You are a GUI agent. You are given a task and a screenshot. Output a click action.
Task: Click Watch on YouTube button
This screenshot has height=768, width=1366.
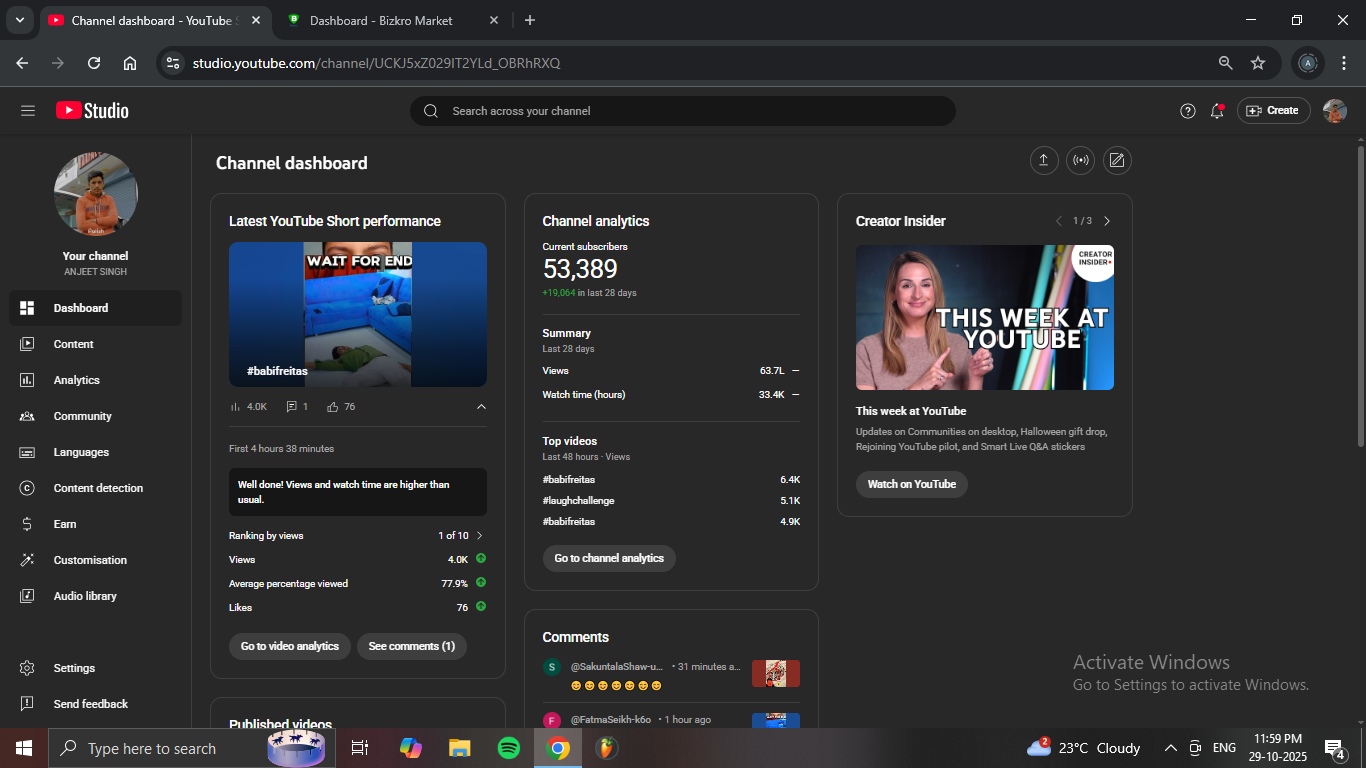pos(911,484)
